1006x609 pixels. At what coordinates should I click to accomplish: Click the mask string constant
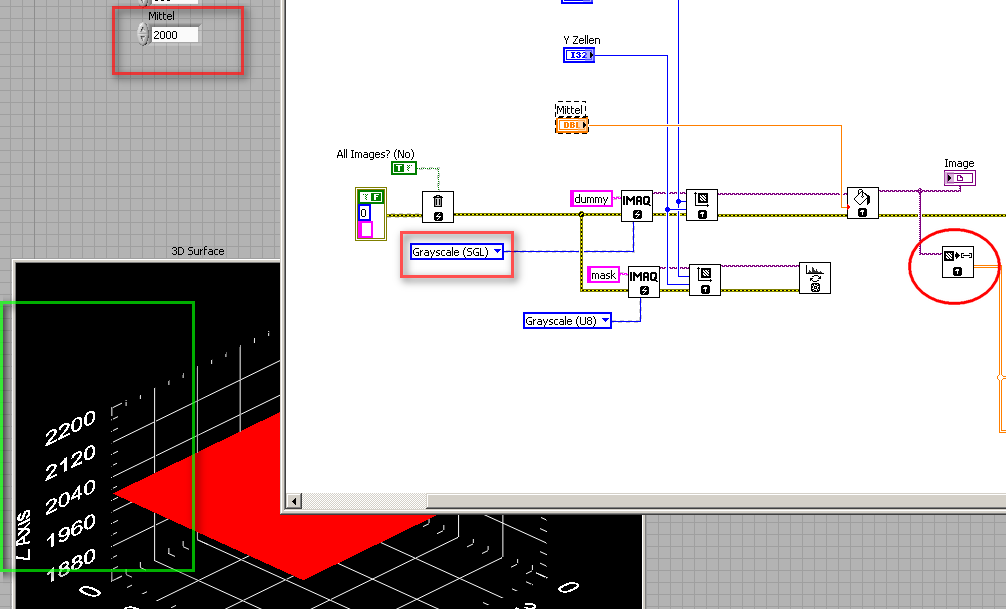point(603,275)
